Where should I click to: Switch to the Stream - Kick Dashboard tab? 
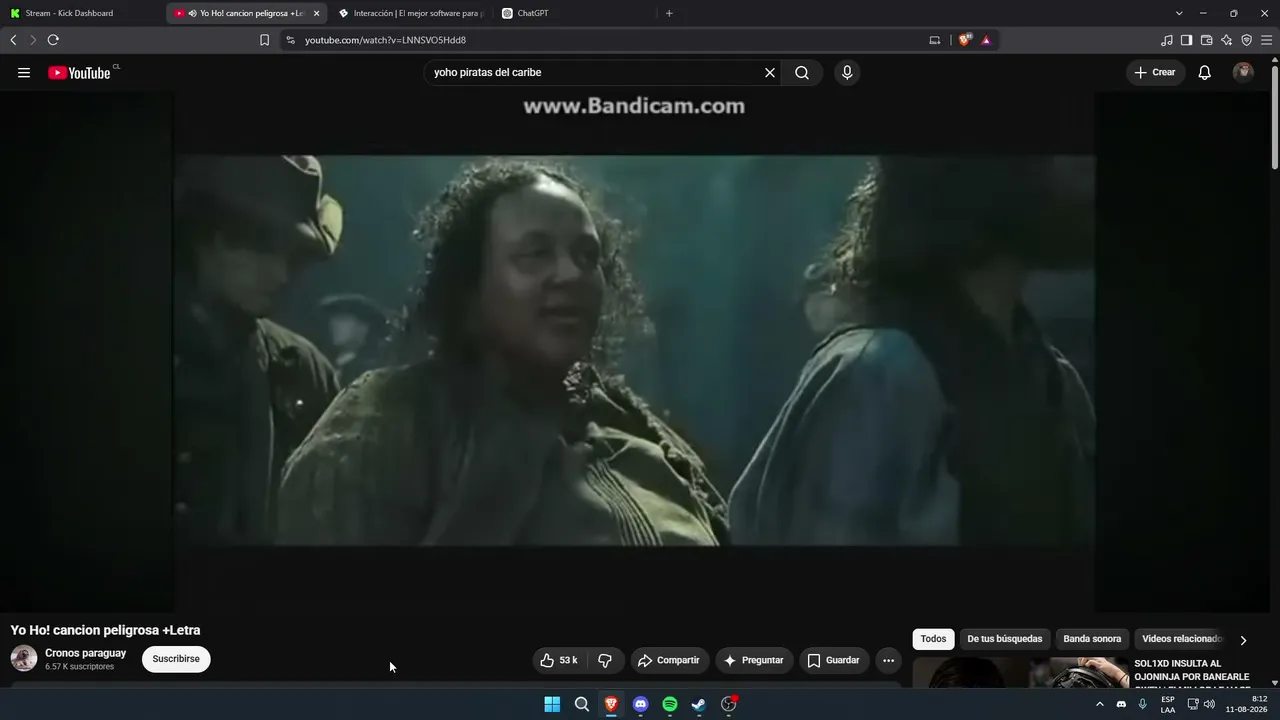pyautogui.click(x=82, y=13)
